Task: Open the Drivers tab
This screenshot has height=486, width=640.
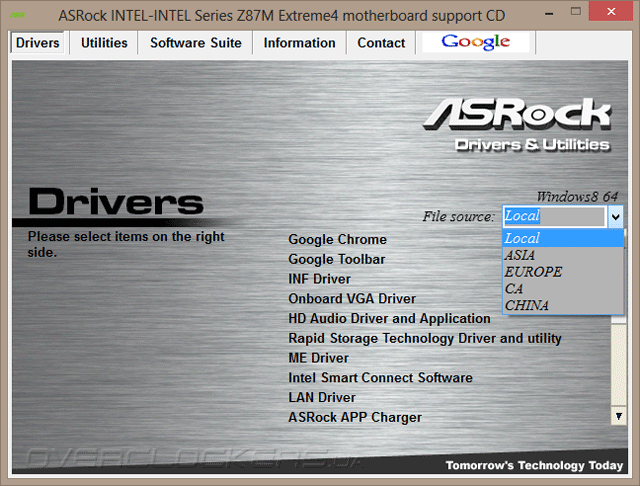Action: coord(37,43)
